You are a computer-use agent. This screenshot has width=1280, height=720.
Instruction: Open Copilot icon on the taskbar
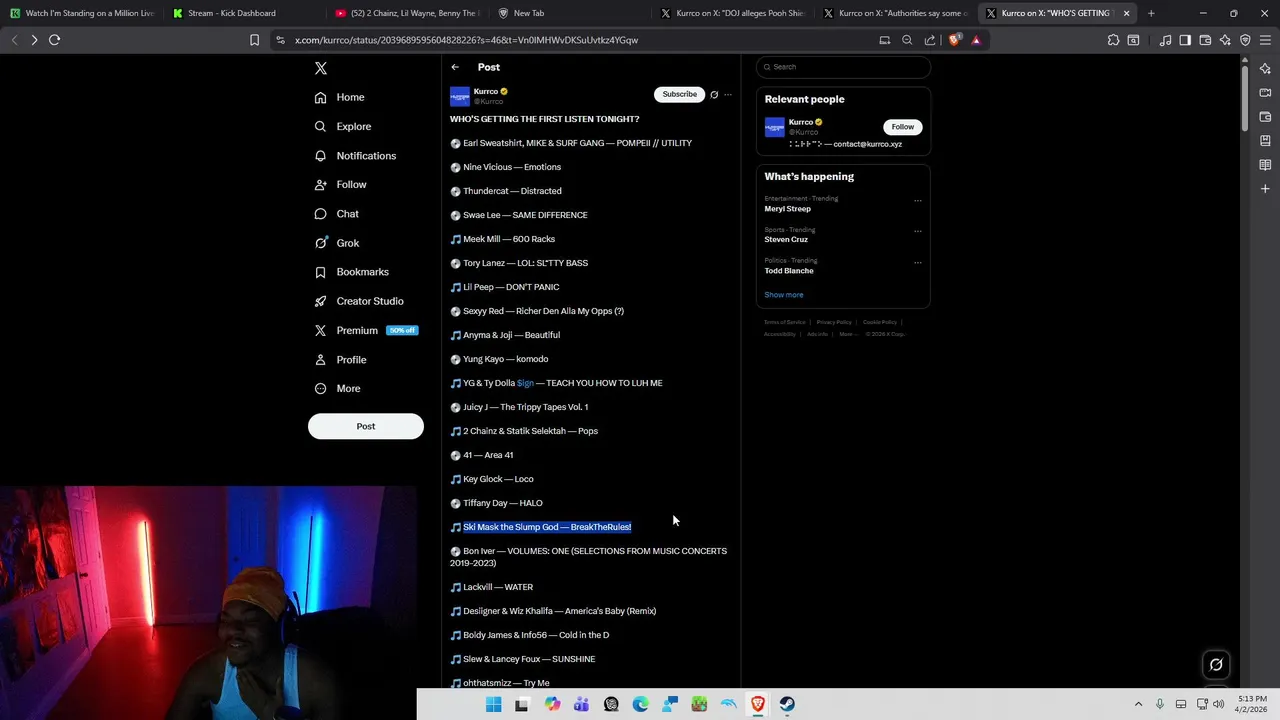[x=552, y=704]
